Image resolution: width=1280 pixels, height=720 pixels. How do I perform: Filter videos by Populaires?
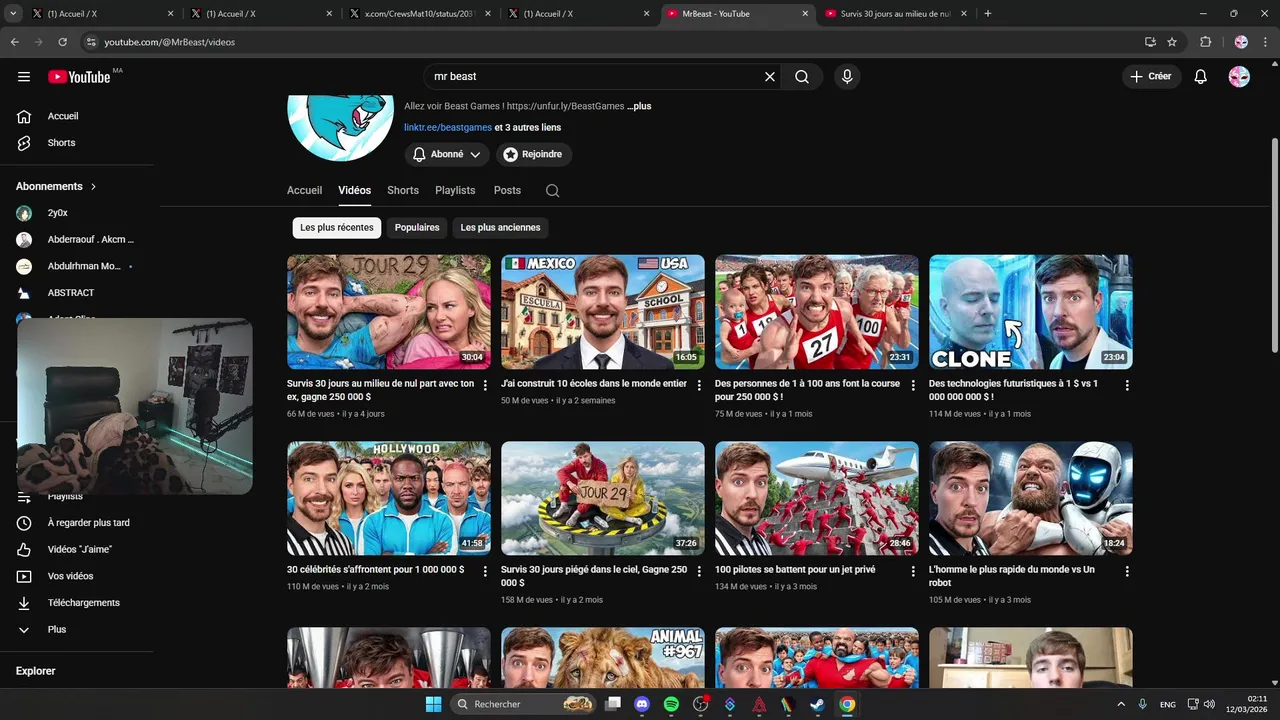coord(417,228)
